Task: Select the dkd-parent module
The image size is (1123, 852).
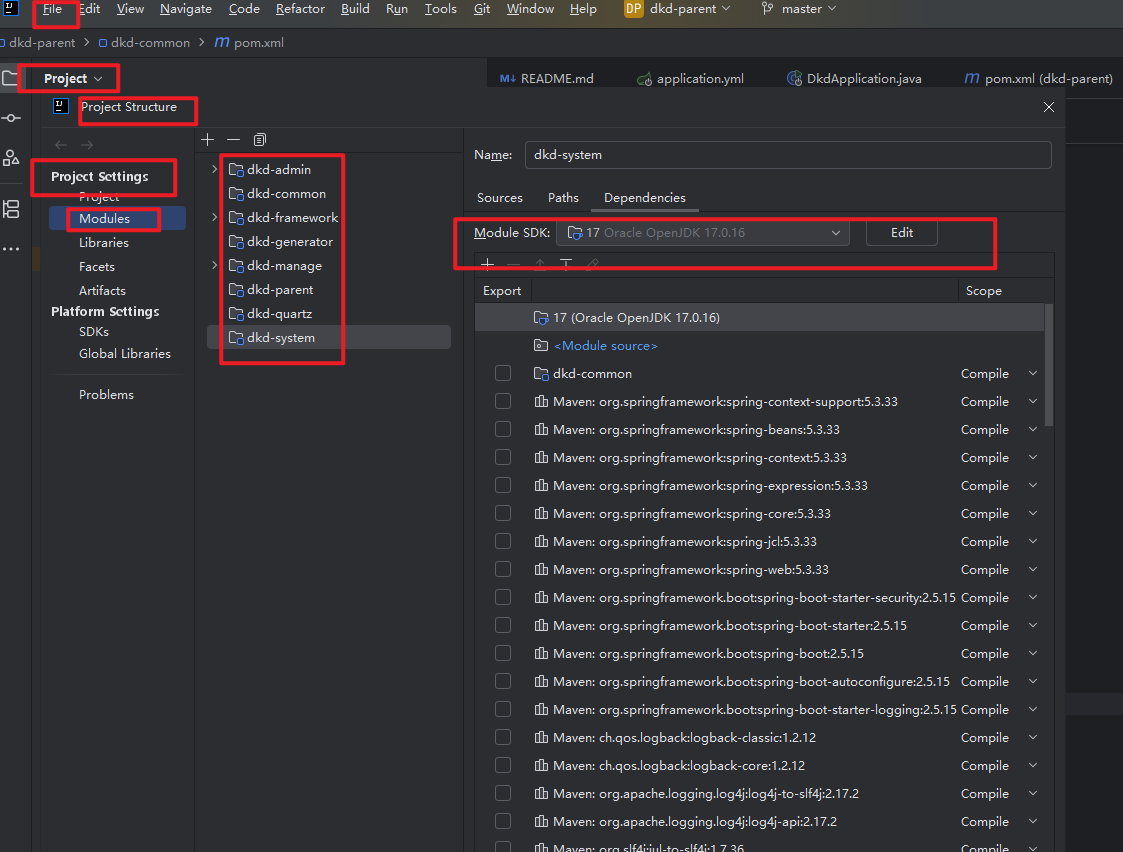Action: coord(279,290)
